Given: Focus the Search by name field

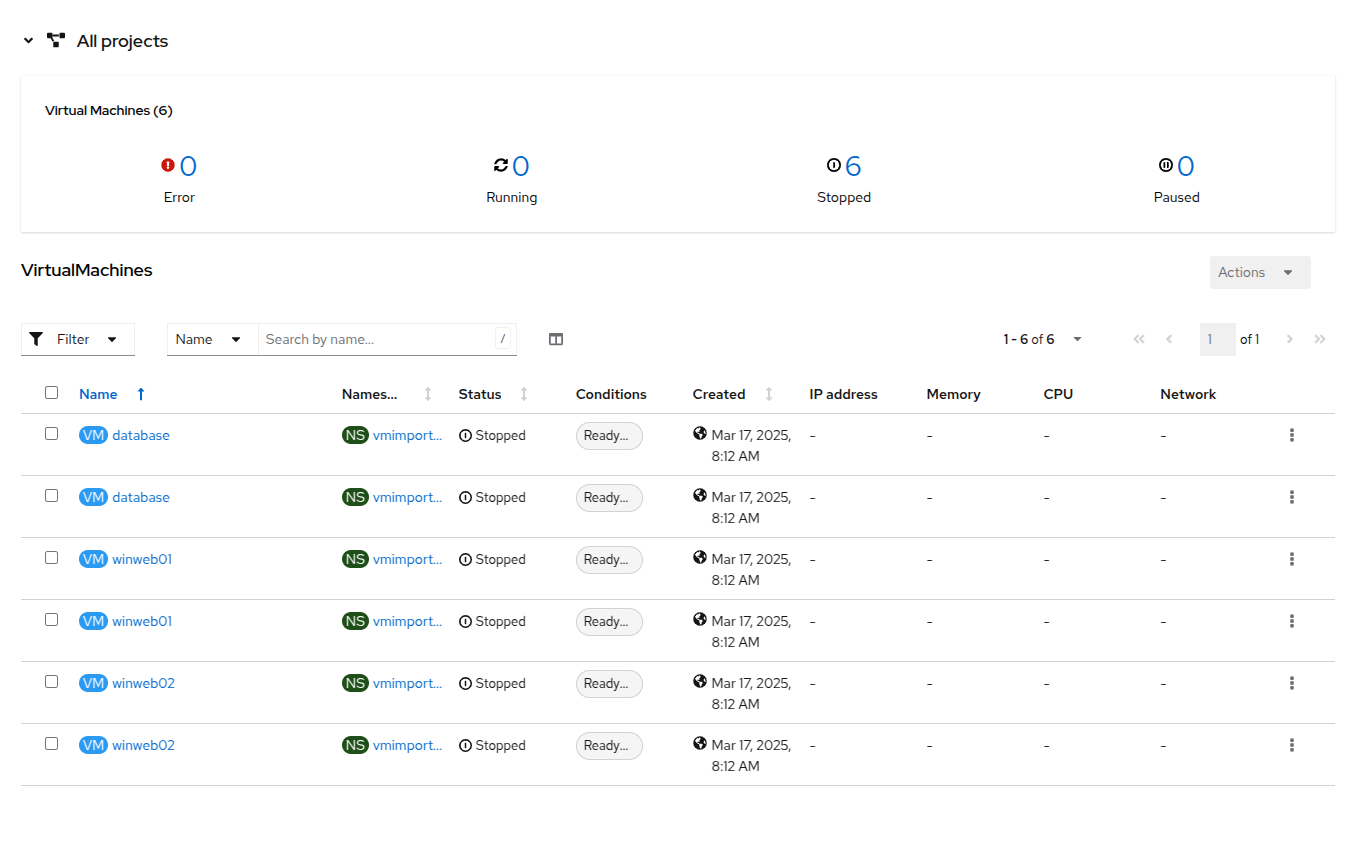Looking at the screenshot, I should [376, 340].
